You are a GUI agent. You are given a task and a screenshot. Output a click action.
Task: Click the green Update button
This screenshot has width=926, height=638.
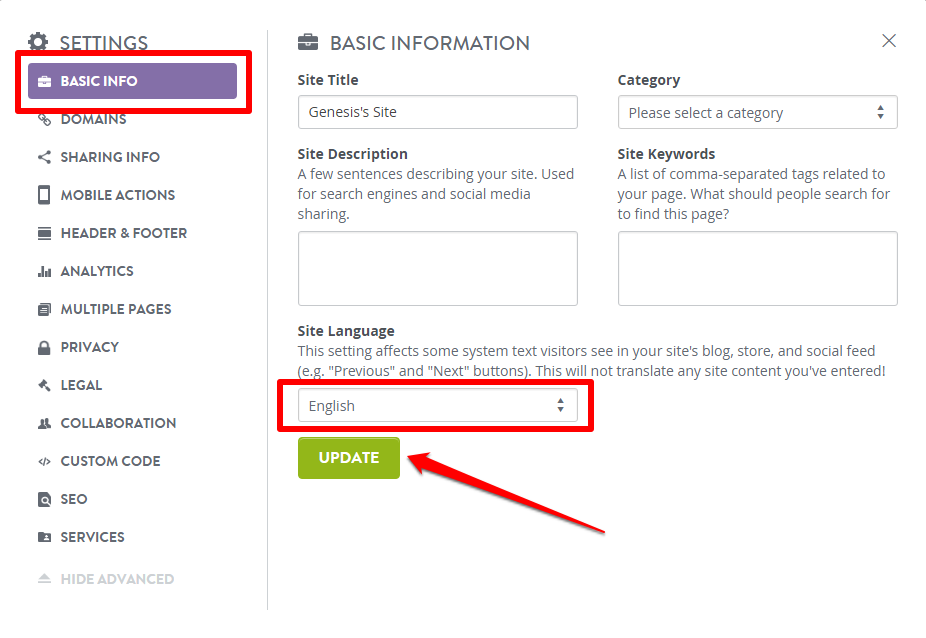[349, 458]
